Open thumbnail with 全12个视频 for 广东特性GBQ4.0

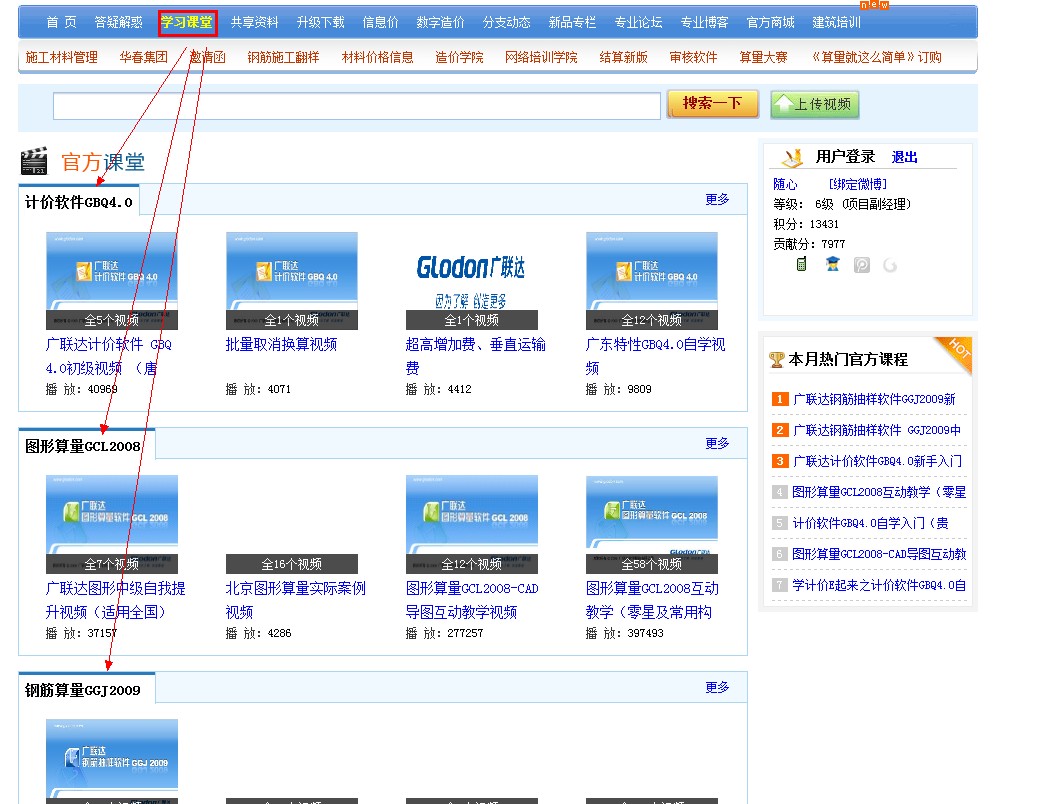coord(651,281)
